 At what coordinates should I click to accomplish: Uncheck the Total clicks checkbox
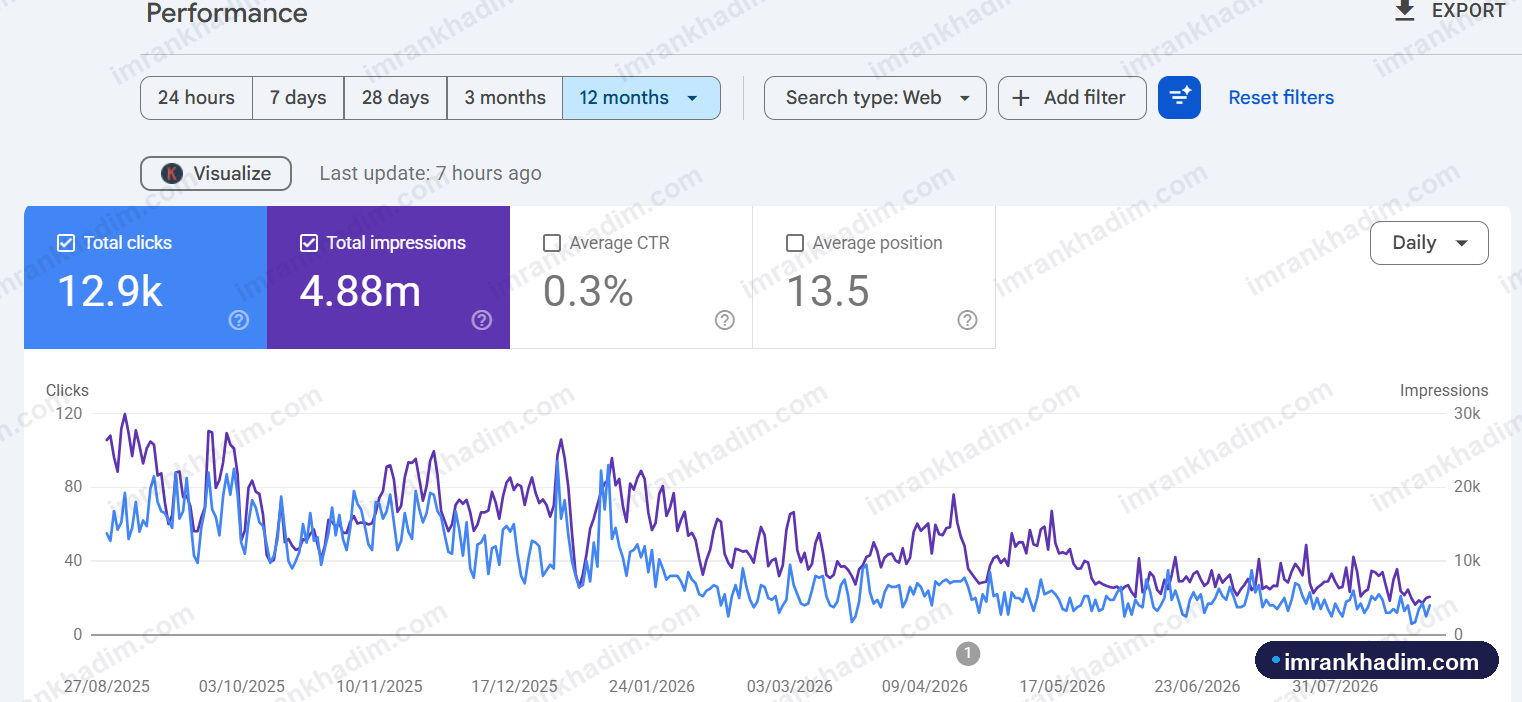66,242
